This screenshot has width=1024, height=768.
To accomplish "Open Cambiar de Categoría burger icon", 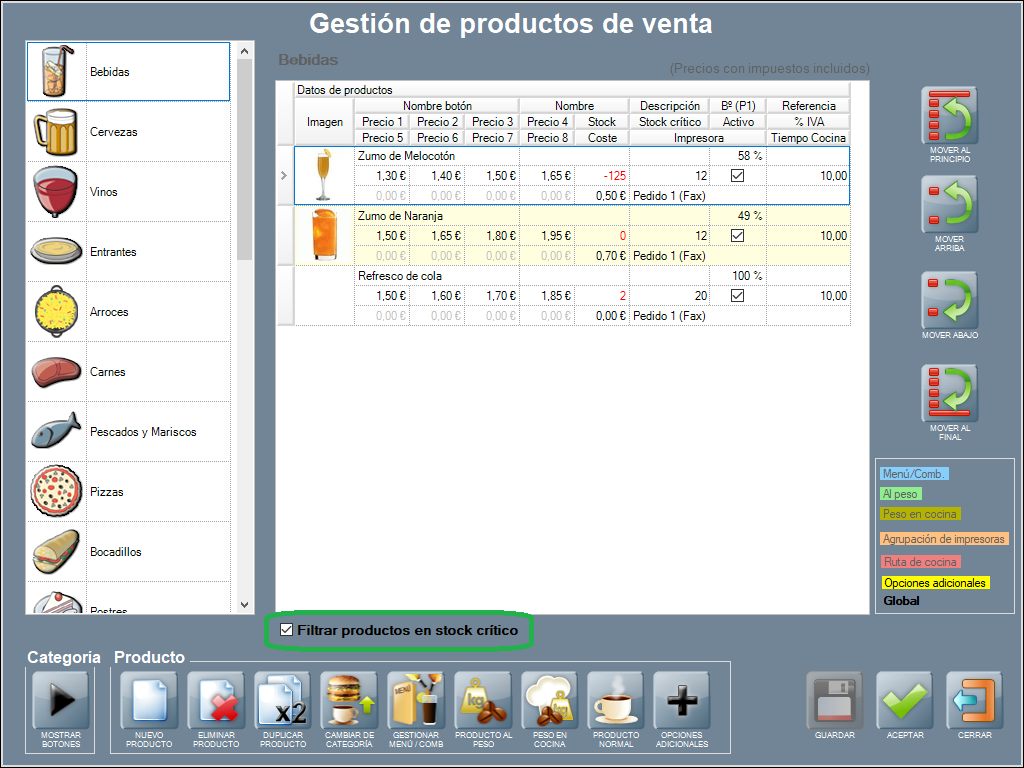I will click(x=349, y=701).
